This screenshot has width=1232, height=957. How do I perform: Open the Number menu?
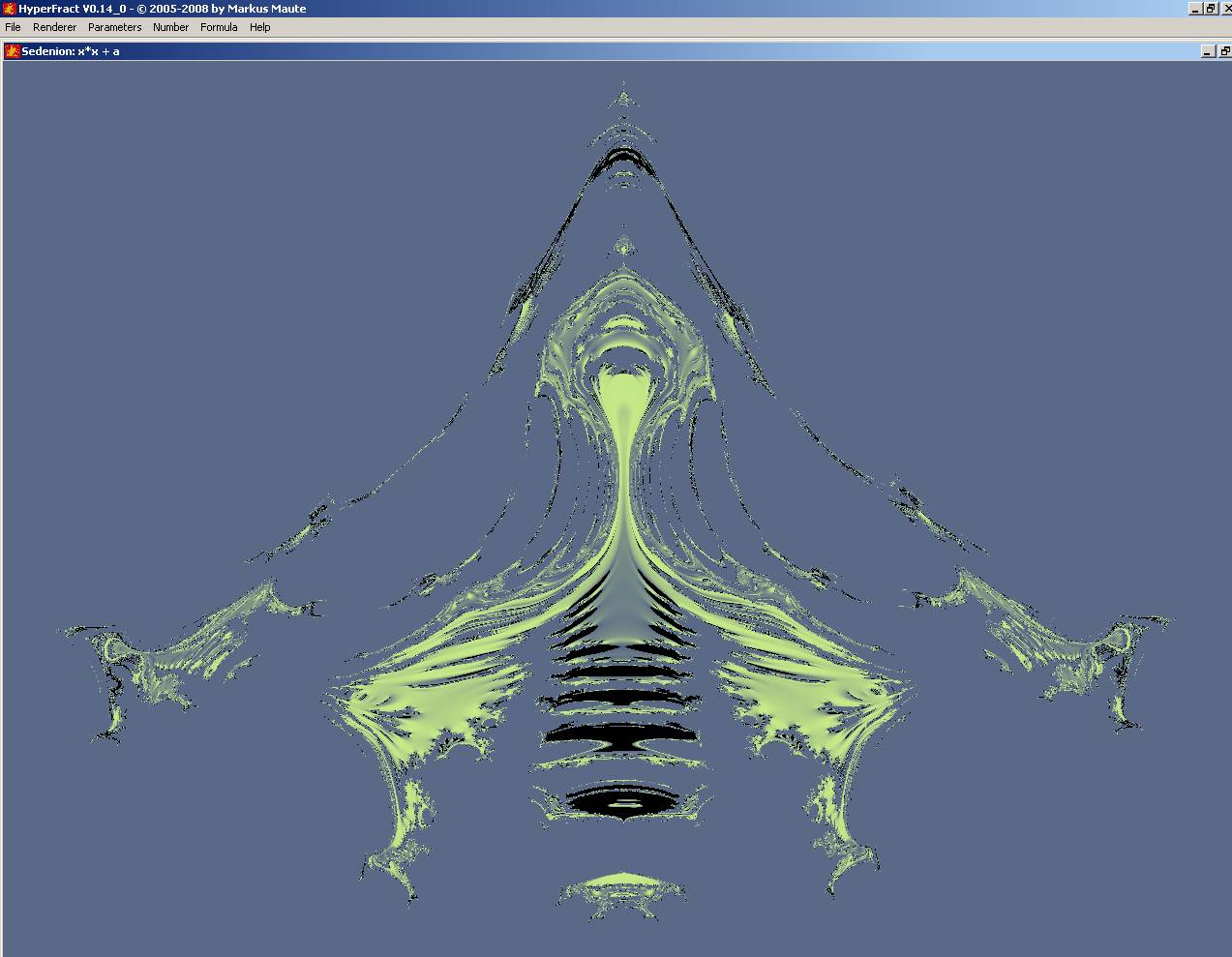[x=170, y=27]
